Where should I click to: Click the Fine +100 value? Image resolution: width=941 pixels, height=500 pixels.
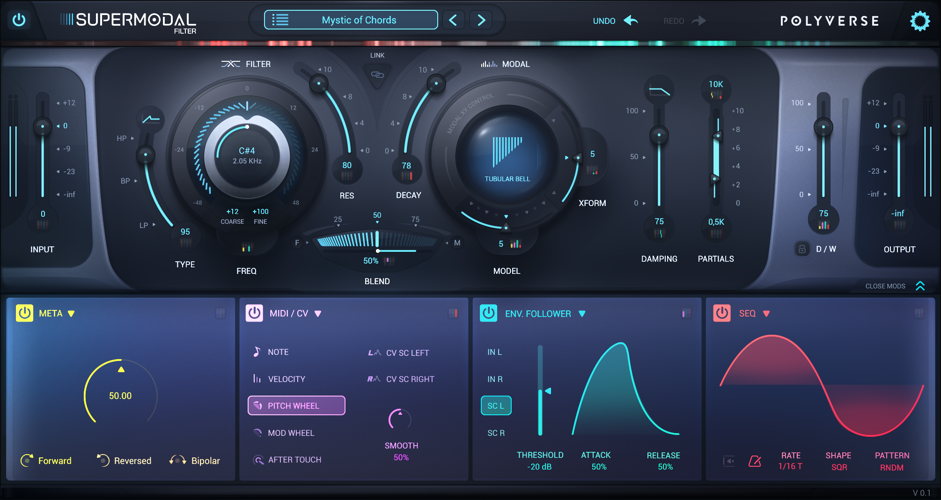260,212
